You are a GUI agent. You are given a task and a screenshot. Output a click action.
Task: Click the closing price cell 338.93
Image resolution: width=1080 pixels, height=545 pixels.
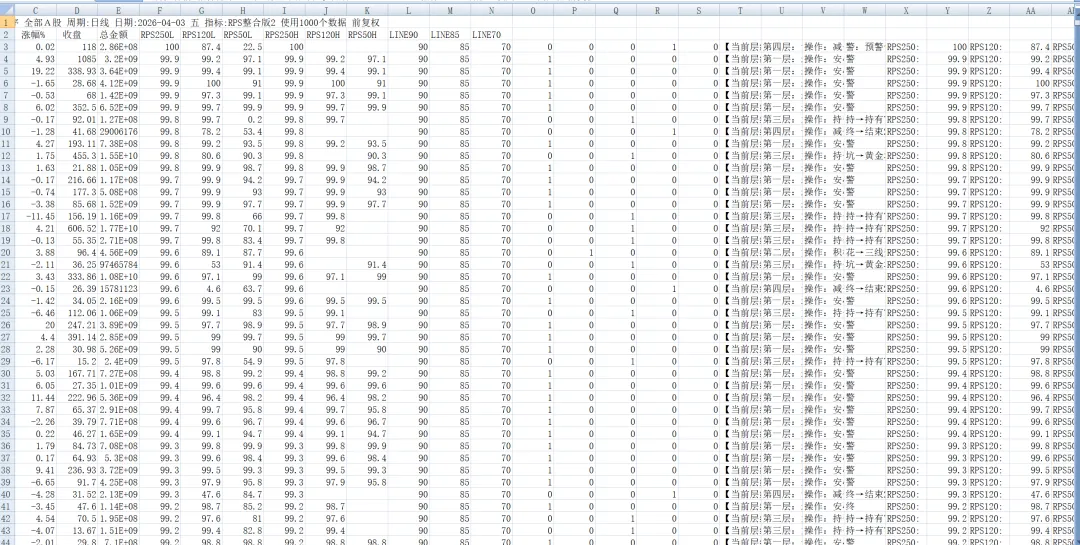[76, 72]
